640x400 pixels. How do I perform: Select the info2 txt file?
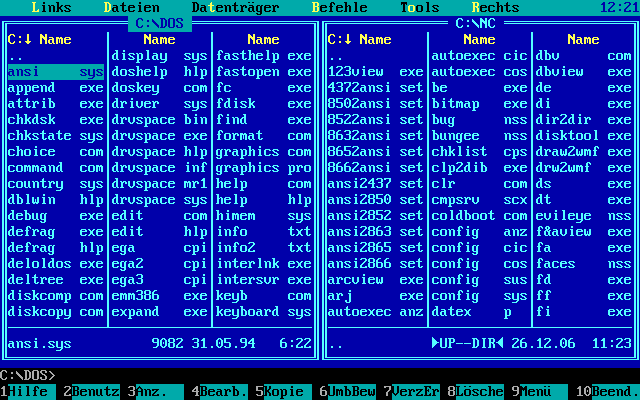coord(264,248)
